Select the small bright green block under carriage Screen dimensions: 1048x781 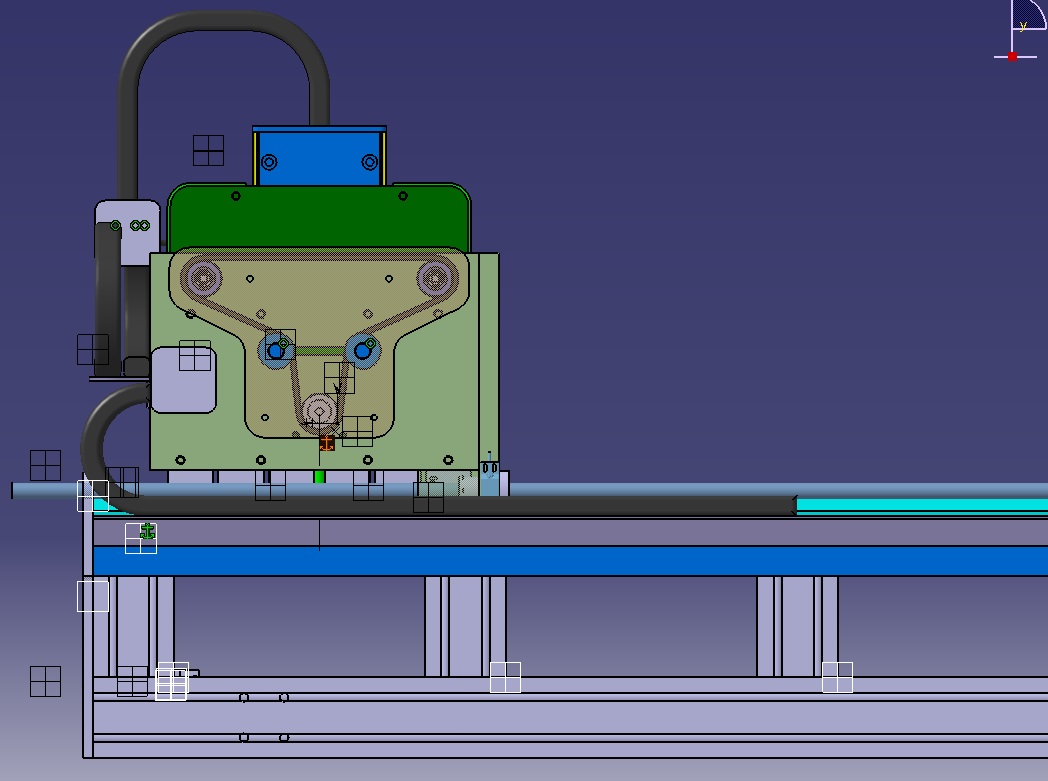(x=319, y=477)
